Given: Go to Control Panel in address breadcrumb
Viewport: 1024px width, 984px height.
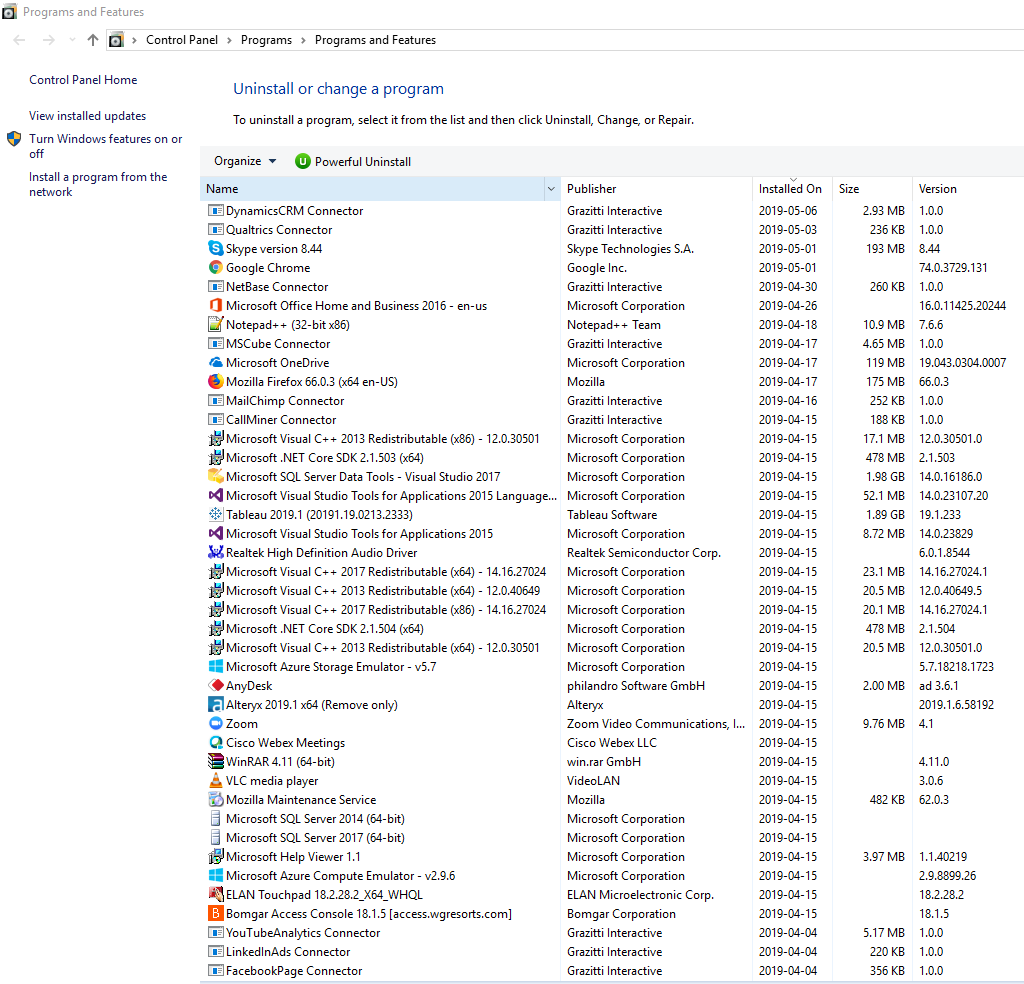Looking at the screenshot, I should (x=182, y=40).
